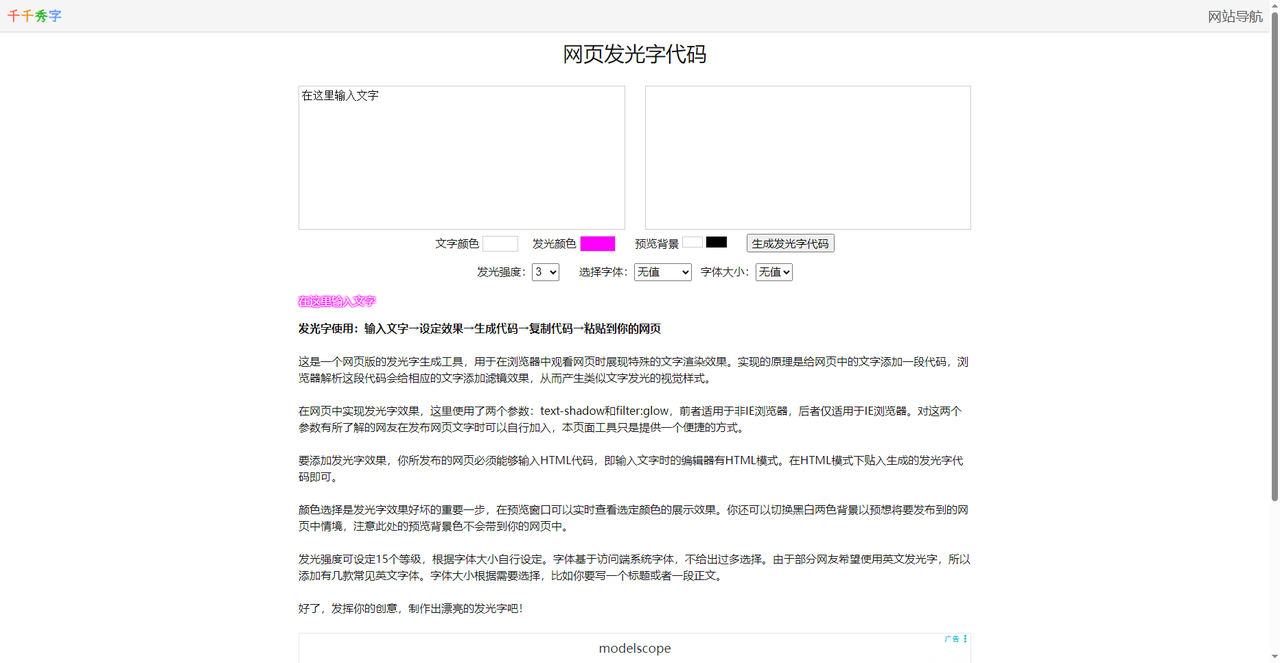Click the 广告 ad label

pos(952,639)
